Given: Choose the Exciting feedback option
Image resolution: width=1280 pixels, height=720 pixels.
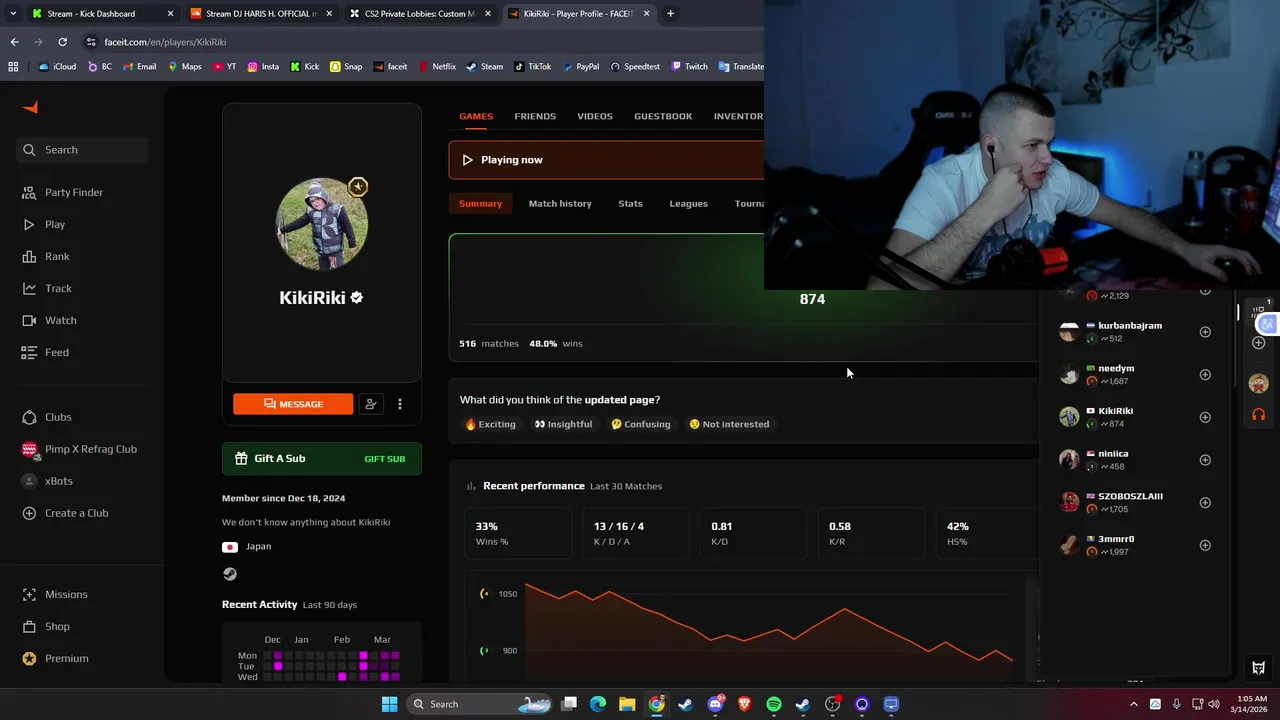Looking at the screenshot, I should 490,424.
